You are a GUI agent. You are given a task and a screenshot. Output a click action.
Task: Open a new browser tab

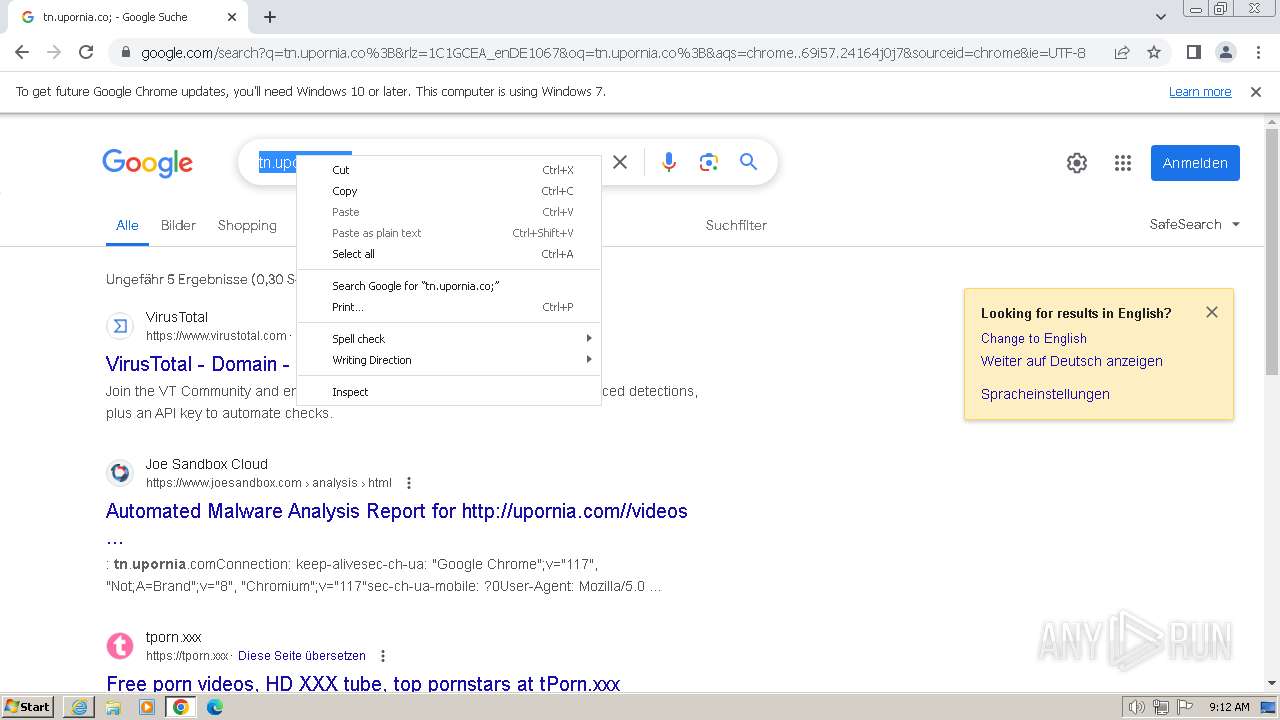270,17
